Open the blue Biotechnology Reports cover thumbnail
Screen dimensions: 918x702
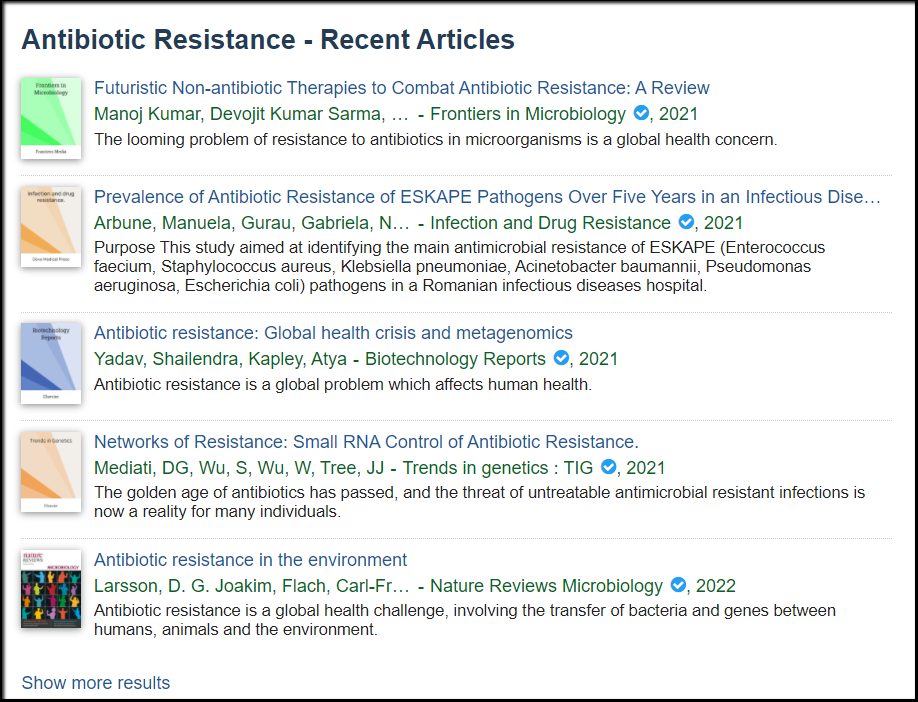click(x=51, y=363)
